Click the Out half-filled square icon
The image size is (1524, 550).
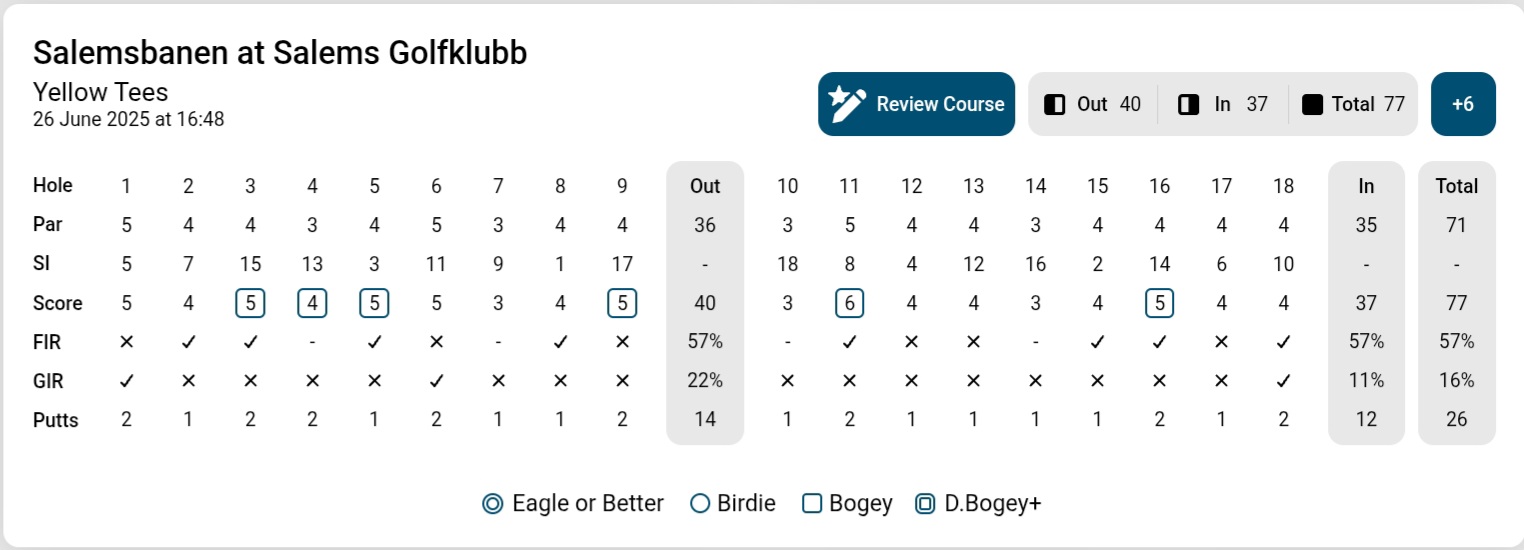[x=1054, y=104]
